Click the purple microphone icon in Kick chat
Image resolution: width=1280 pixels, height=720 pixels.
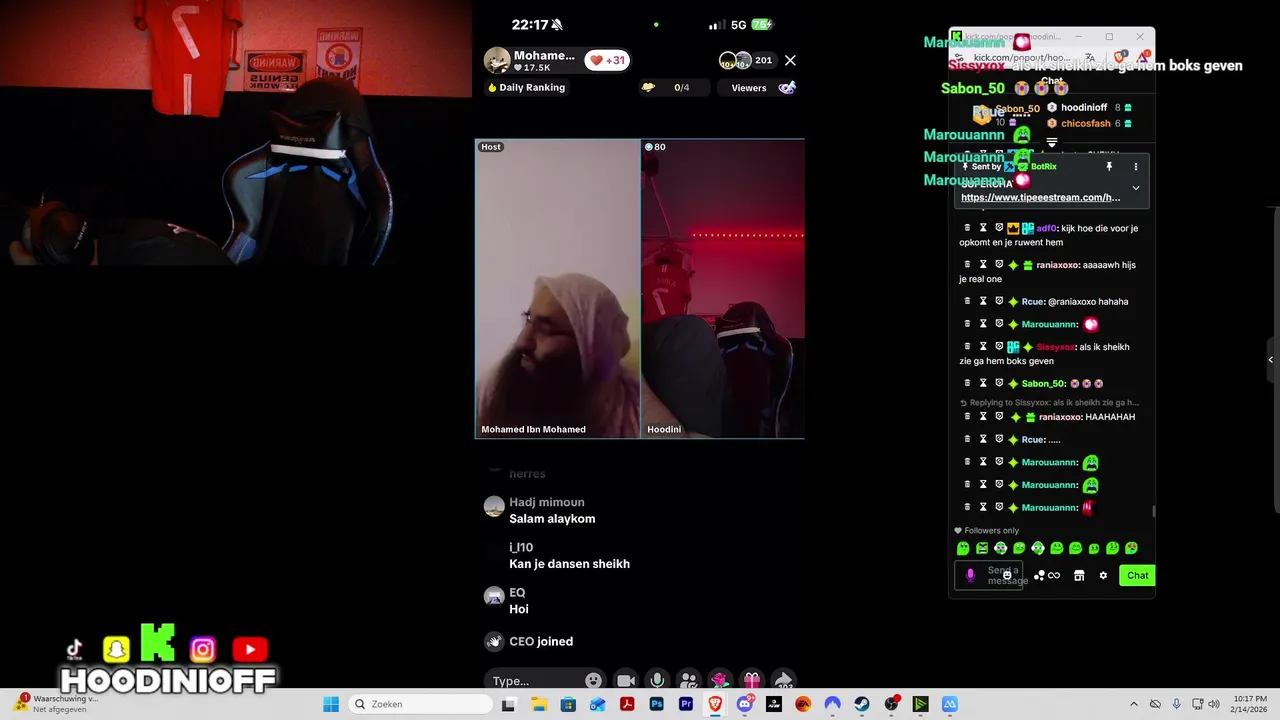click(970, 576)
